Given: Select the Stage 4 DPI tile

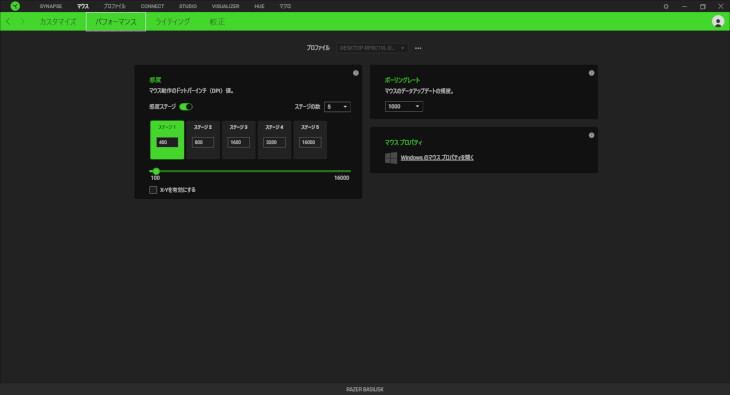Looking at the screenshot, I should [274, 140].
